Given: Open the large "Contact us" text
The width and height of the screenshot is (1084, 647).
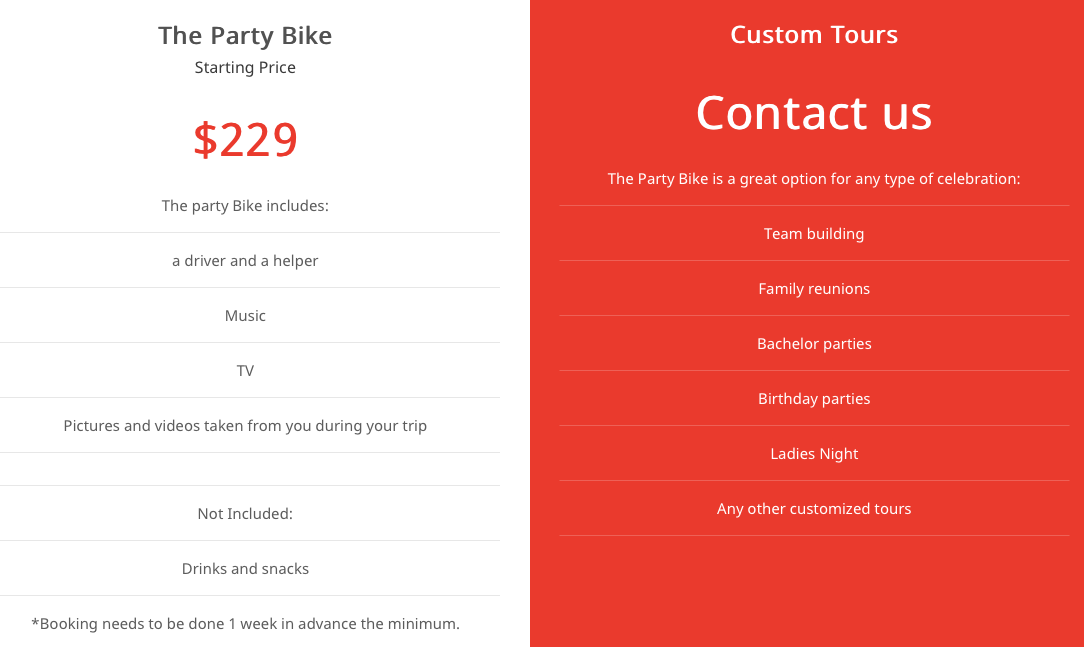Looking at the screenshot, I should coord(814,113).
